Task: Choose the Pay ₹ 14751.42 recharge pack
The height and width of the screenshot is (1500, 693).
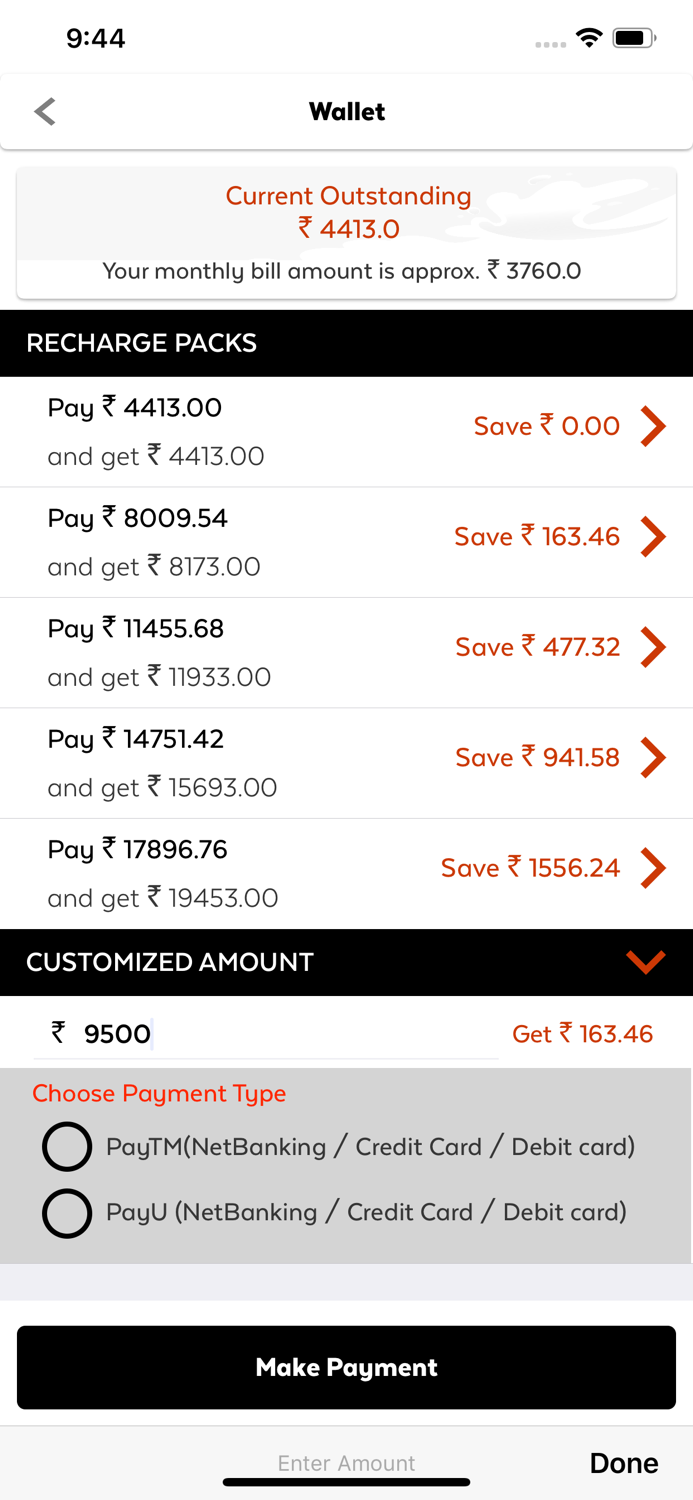Action: coord(200,763)
